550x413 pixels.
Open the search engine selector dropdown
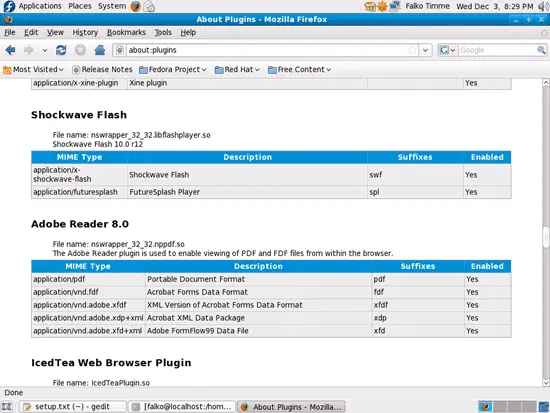(448, 50)
